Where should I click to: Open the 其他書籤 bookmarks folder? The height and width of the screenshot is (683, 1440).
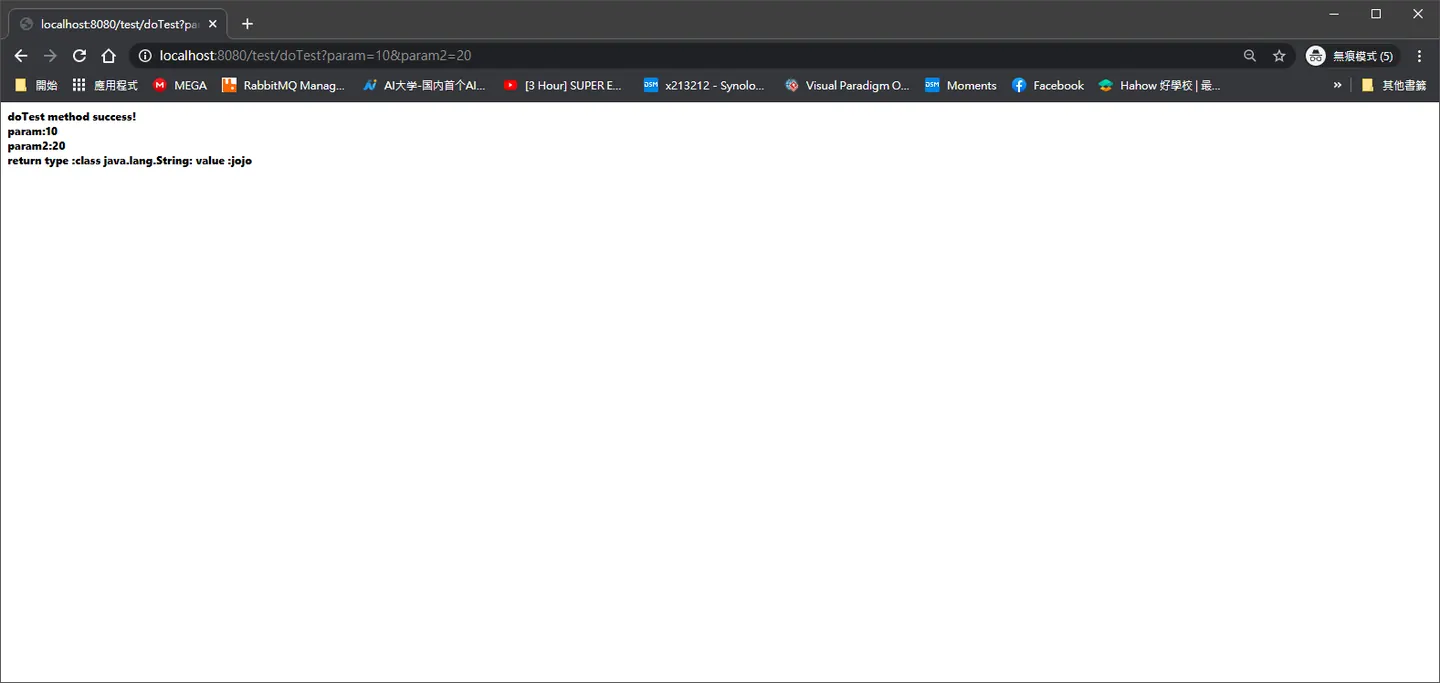(x=1394, y=85)
